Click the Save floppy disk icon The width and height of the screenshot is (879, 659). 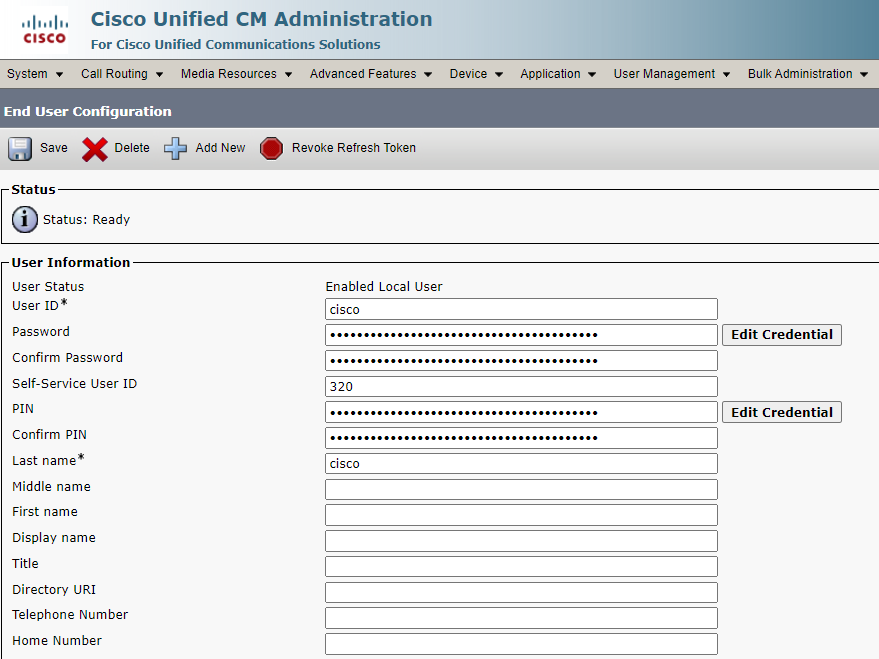(x=20, y=148)
